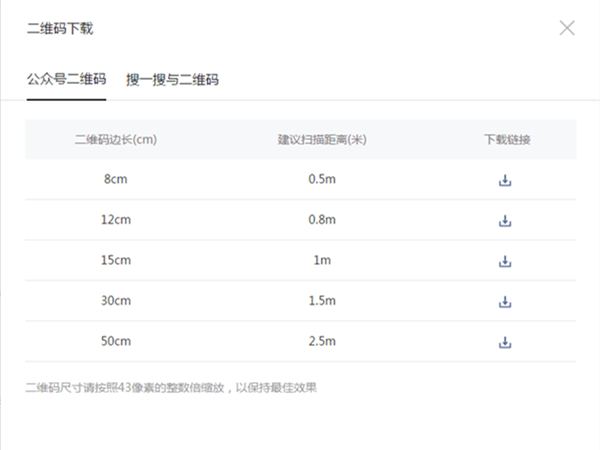Select the 8cm size cell
Viewport: 600px width, 450px height.
[x=115, y=180]
